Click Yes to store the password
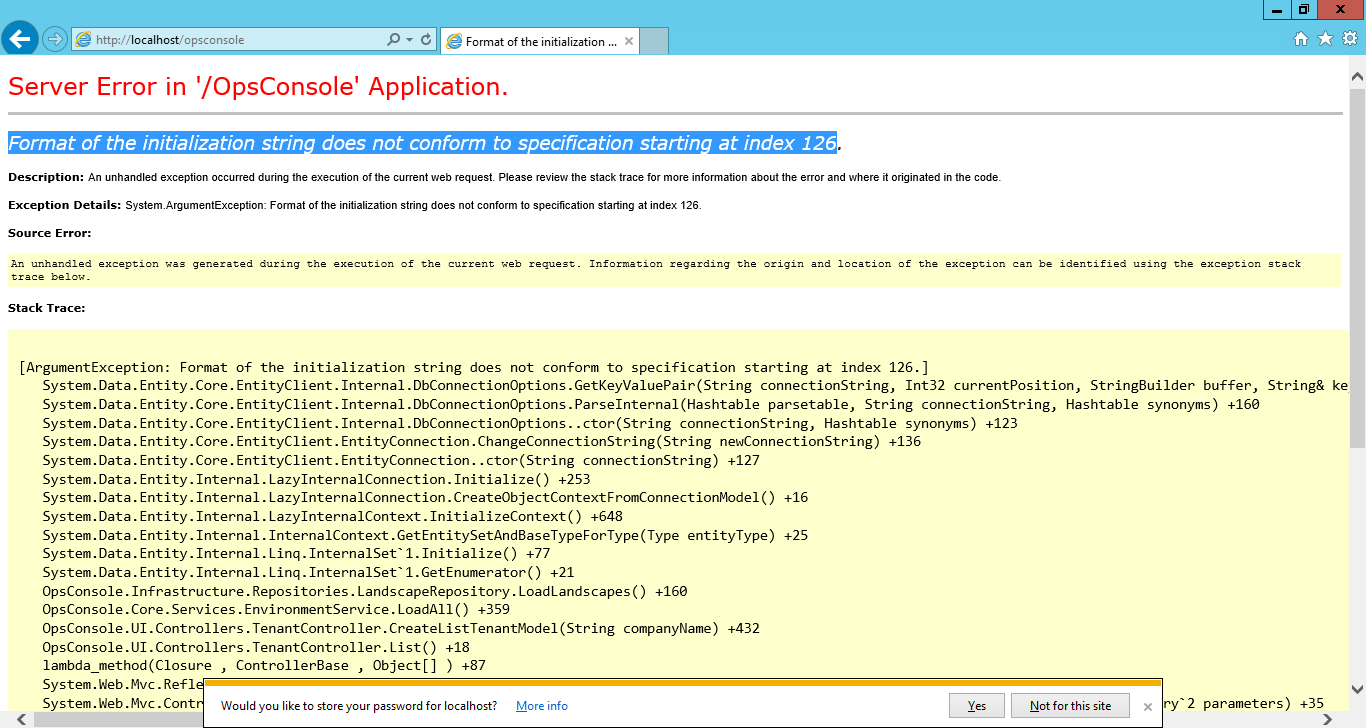This screenshot has height=728, width=1366. tap(977, 706)
